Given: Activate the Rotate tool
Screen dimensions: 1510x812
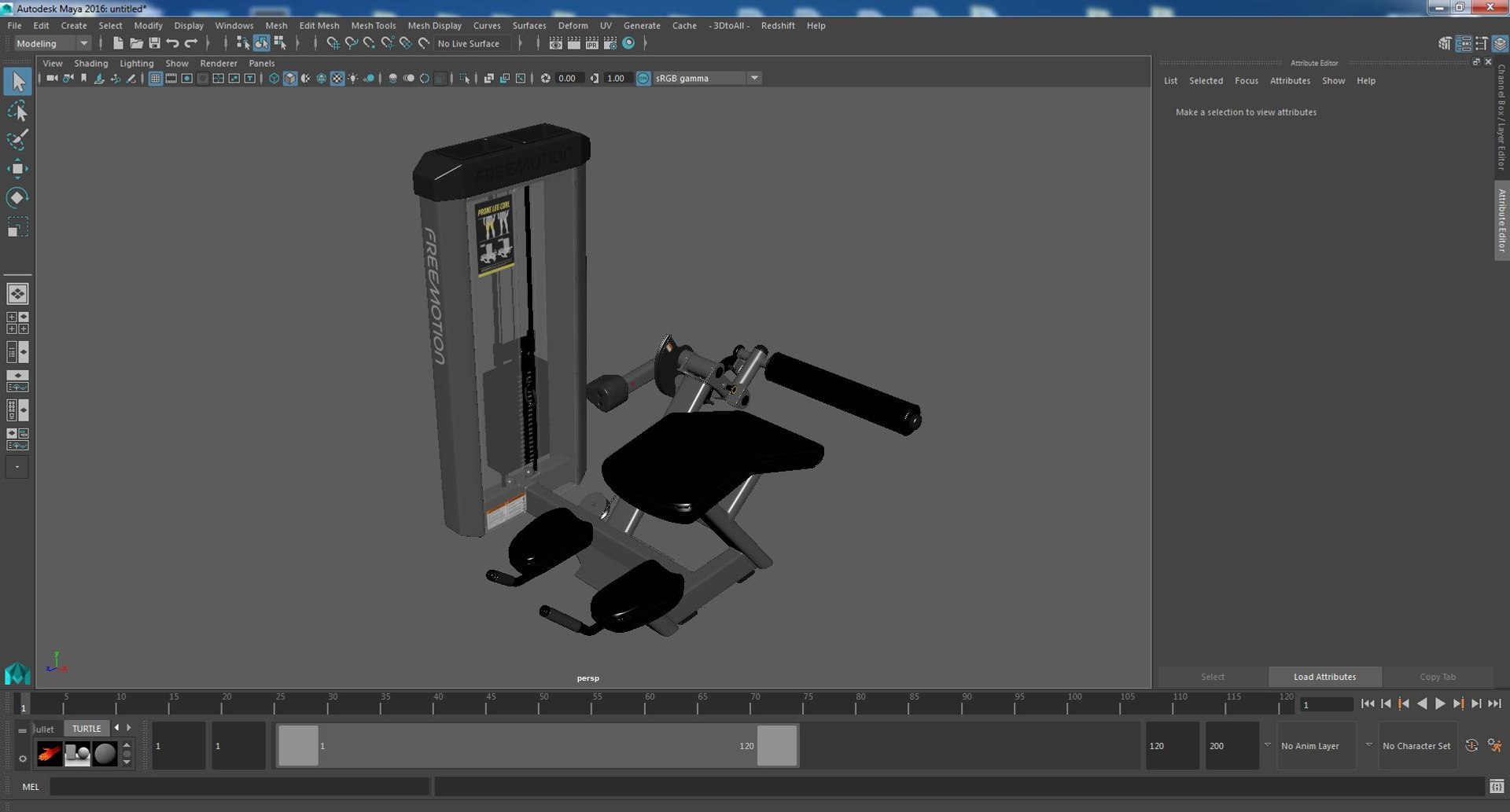Looking at the screenshot, I should (x=17, y=197).
